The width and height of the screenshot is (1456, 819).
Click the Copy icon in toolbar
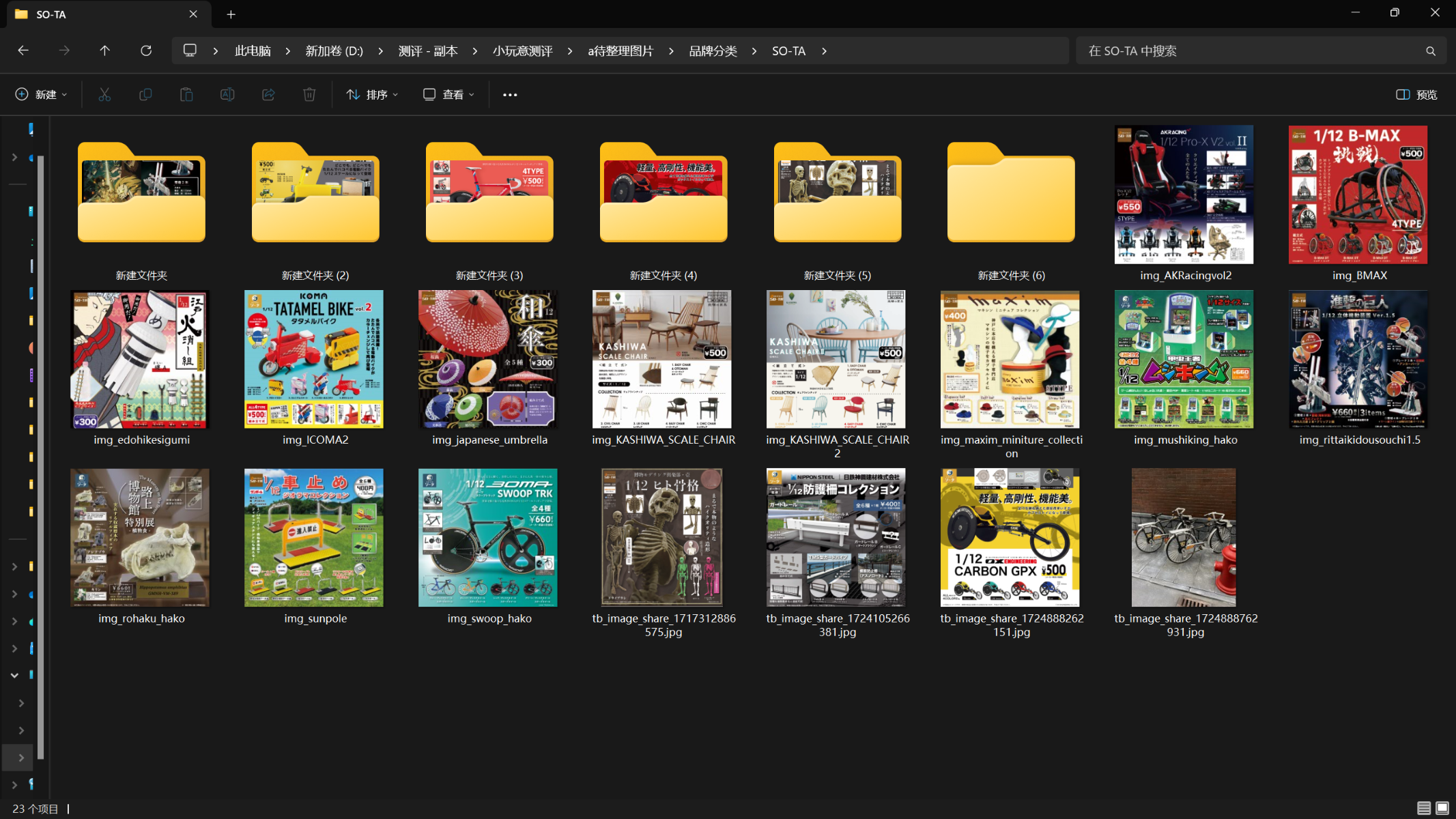tap(145, 95)
